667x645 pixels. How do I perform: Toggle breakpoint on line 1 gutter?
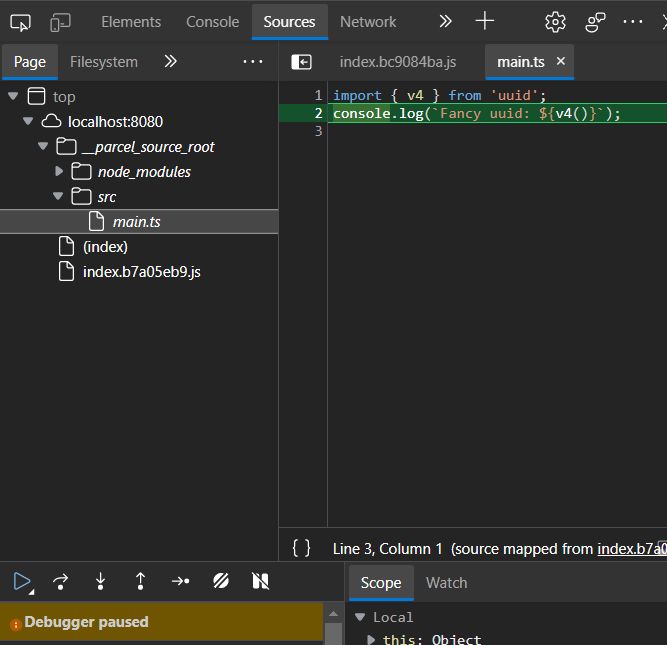tap(318, 95)
